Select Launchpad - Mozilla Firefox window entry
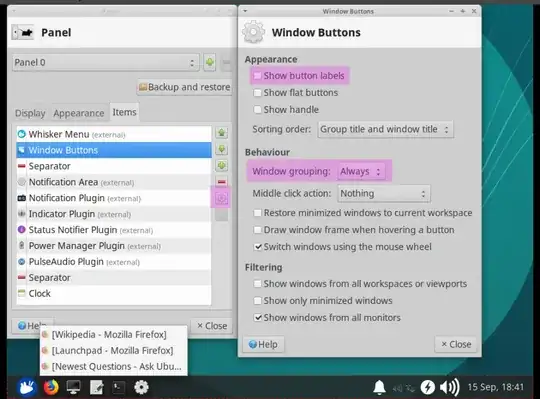Screen dimensions: 540x399 (114, 350)
